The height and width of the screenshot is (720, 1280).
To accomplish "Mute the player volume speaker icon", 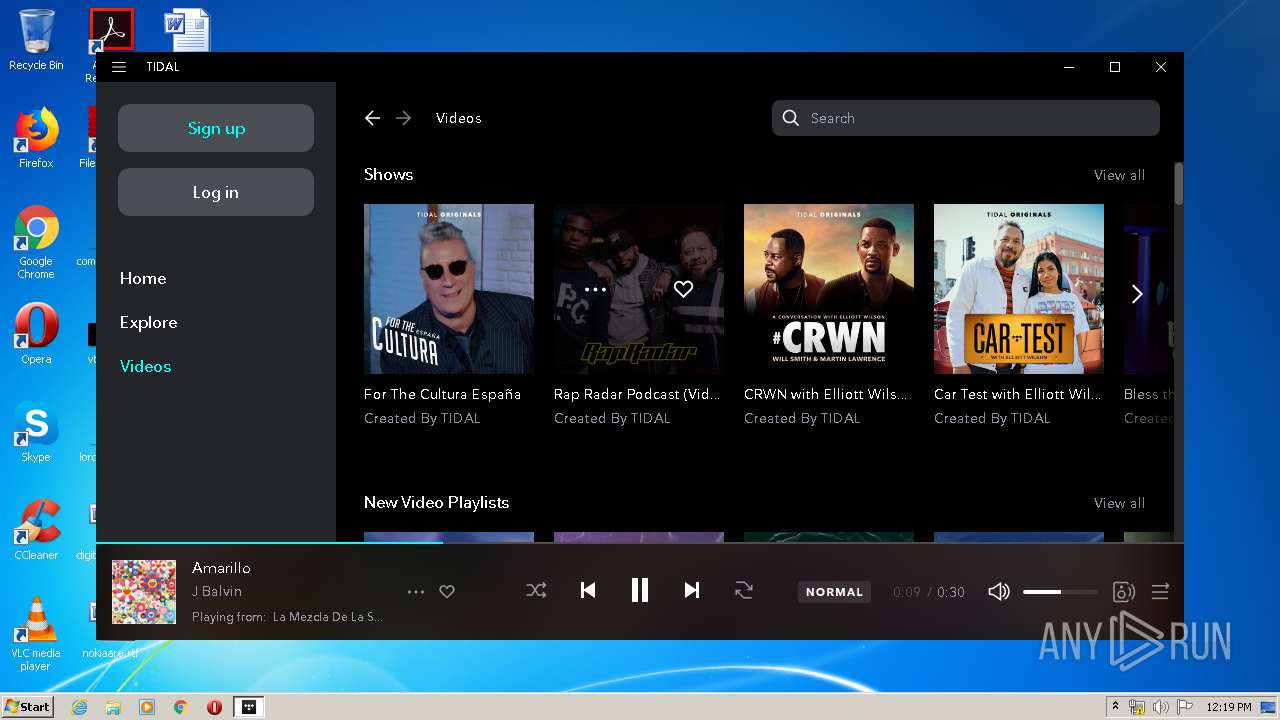I will (x=999, y=592).
